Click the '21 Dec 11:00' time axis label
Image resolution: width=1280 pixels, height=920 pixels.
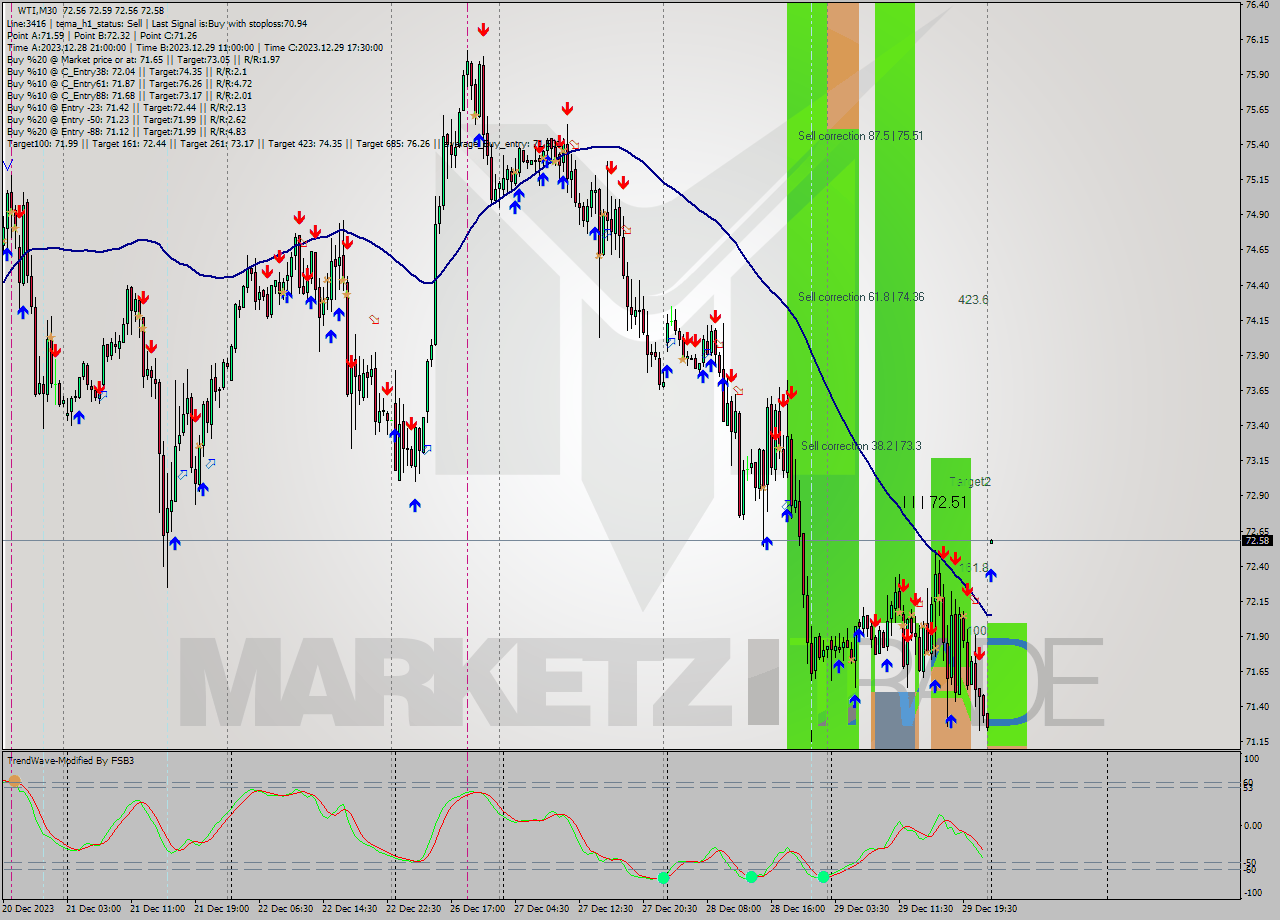(x=158, y=909)
